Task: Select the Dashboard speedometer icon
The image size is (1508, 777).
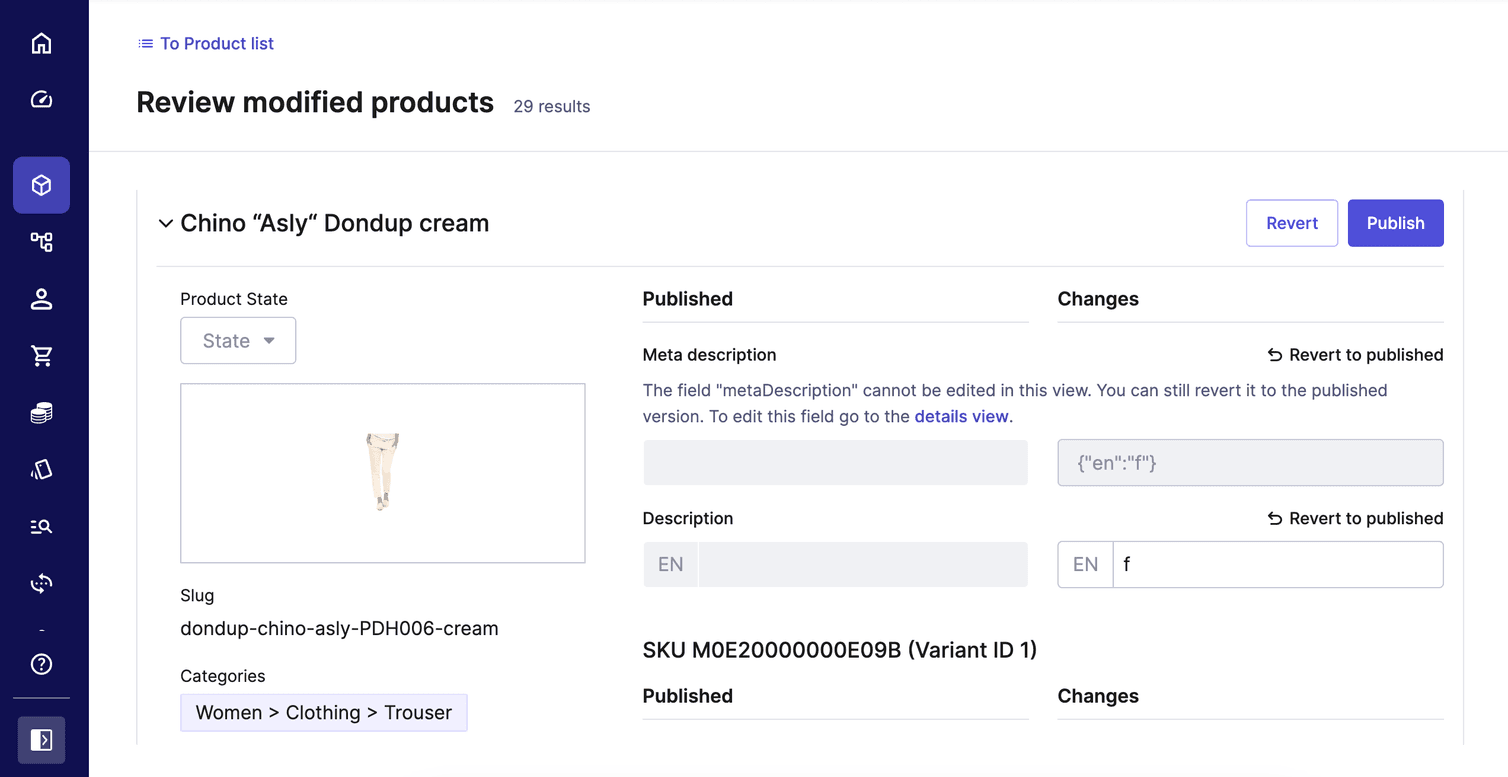Action: (x=41, y=99)
